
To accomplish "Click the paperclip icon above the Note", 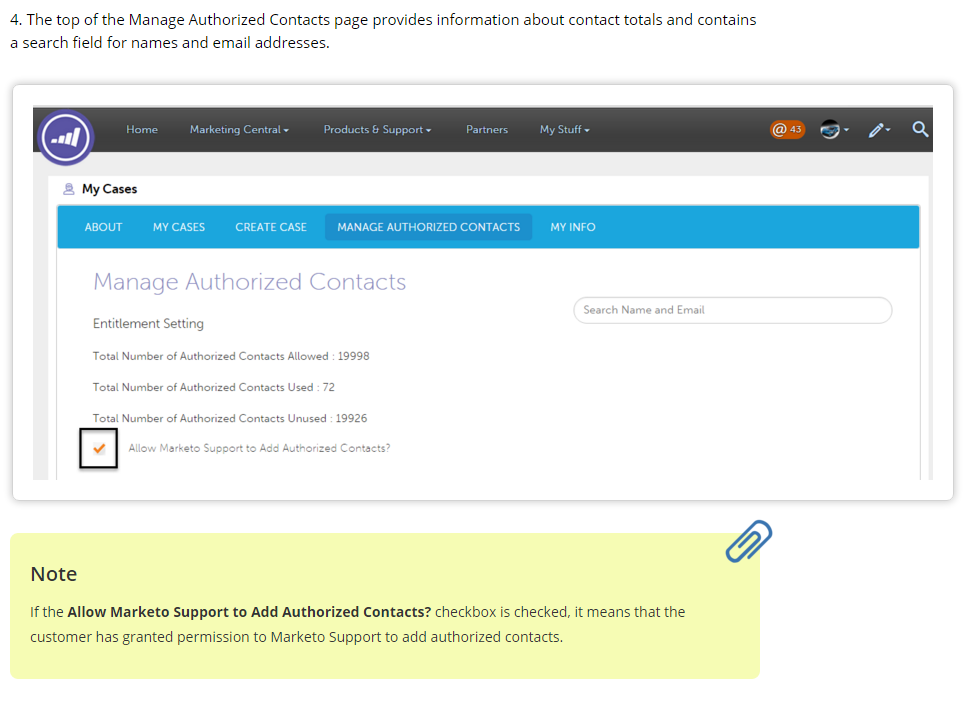I will coord(748,541).
